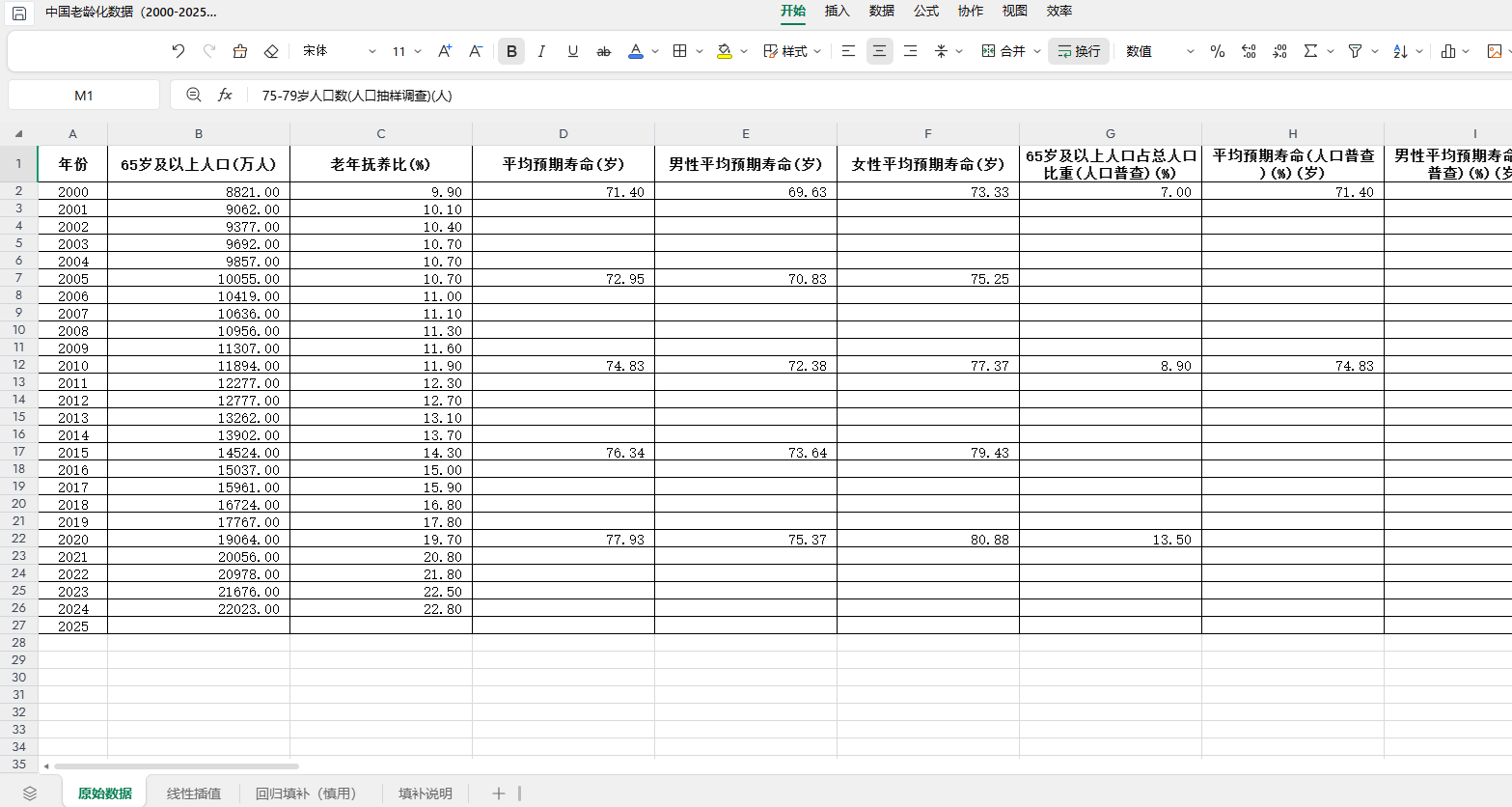Toggle strikethrough formatting
1512x807 pixels.
(604, 51)
